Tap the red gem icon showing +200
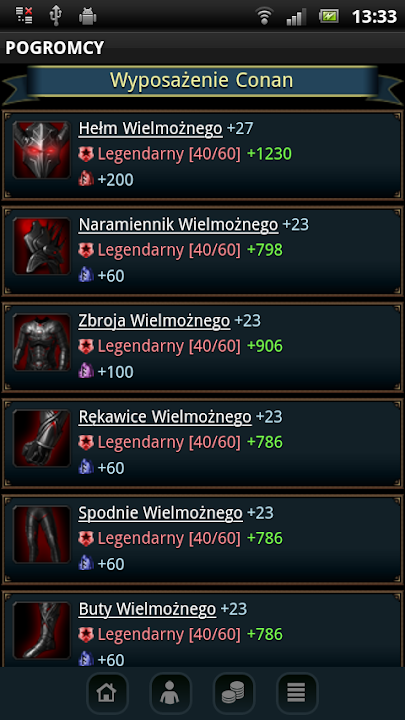The height and width of the screenshot is (720, 405). (x=86, y=180)
